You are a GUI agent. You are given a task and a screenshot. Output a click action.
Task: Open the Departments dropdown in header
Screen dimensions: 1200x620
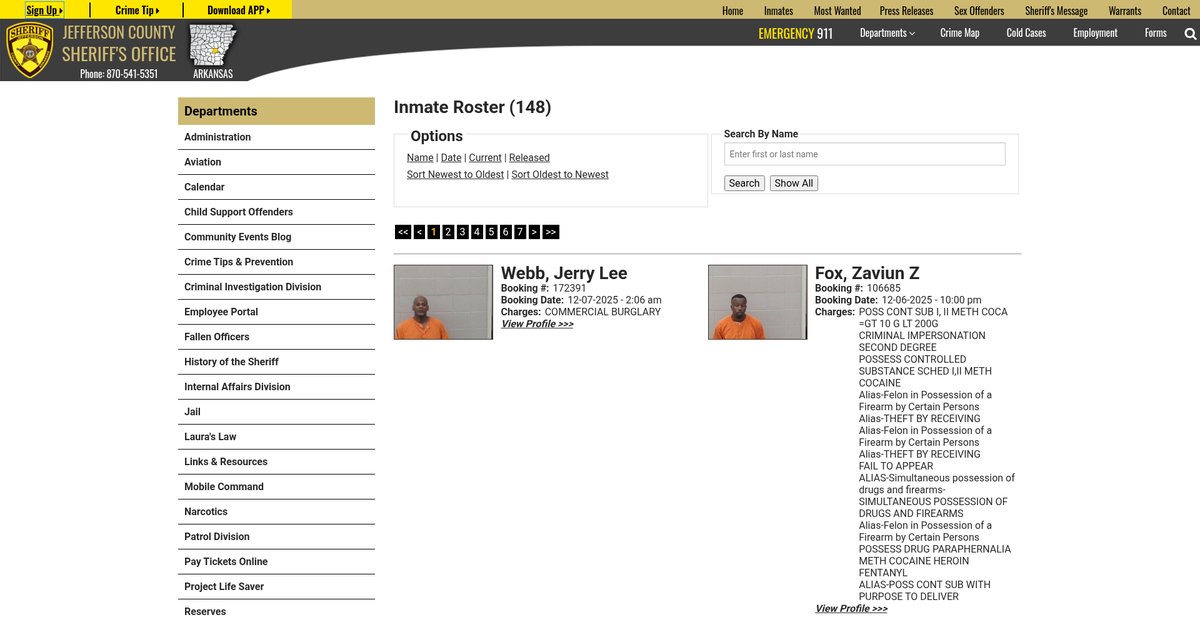point(887,33)
